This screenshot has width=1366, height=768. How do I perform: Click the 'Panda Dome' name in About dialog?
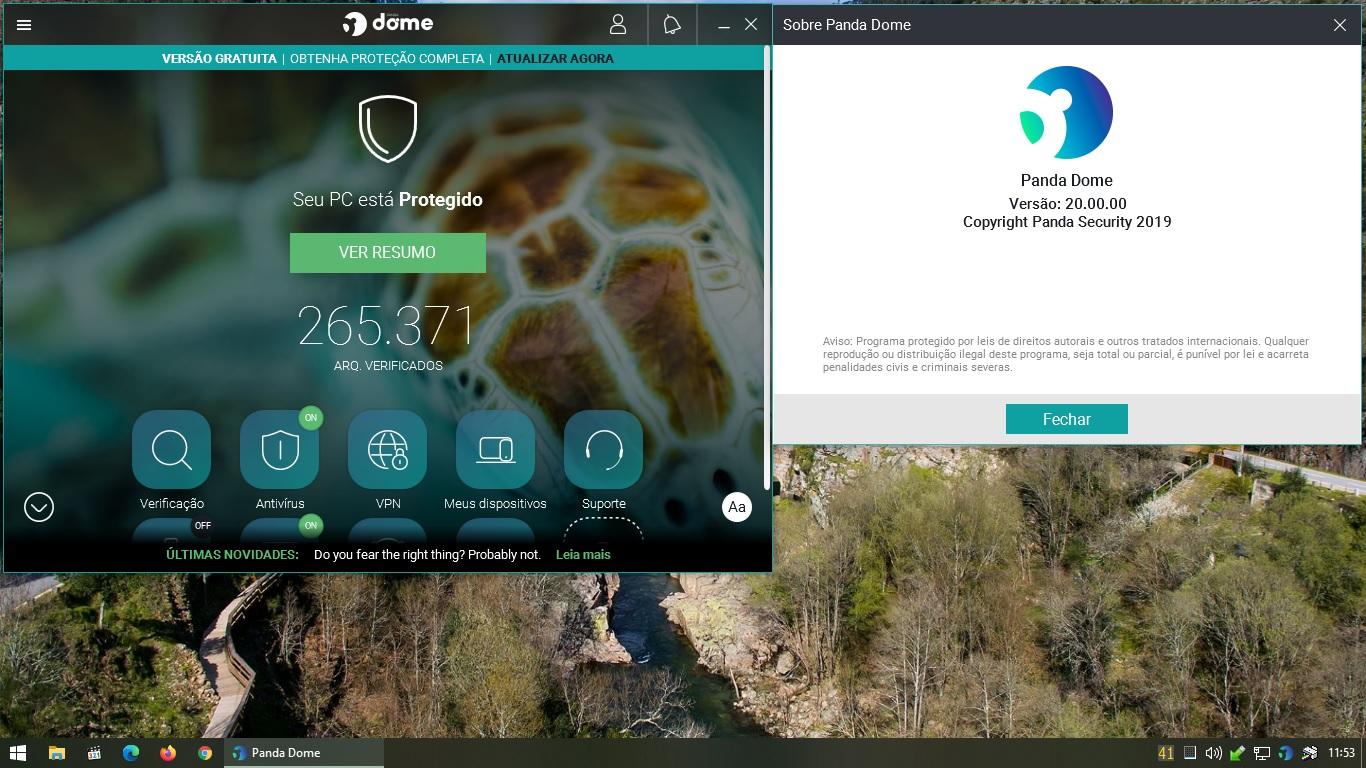tap(1066, 180)
